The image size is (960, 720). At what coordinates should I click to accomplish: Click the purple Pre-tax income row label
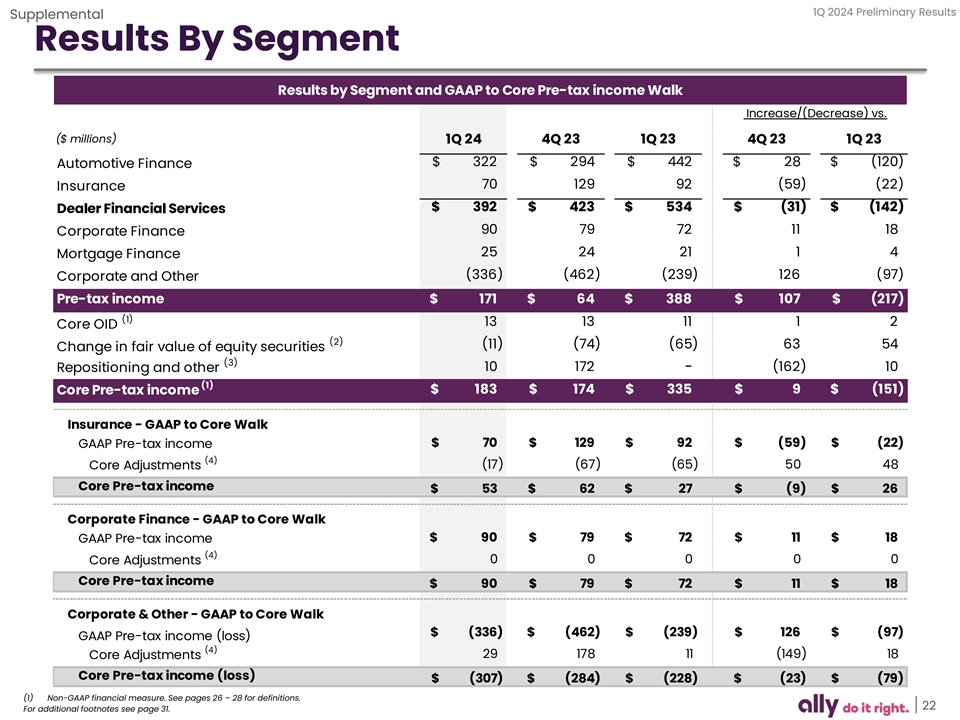coord(110,298)
